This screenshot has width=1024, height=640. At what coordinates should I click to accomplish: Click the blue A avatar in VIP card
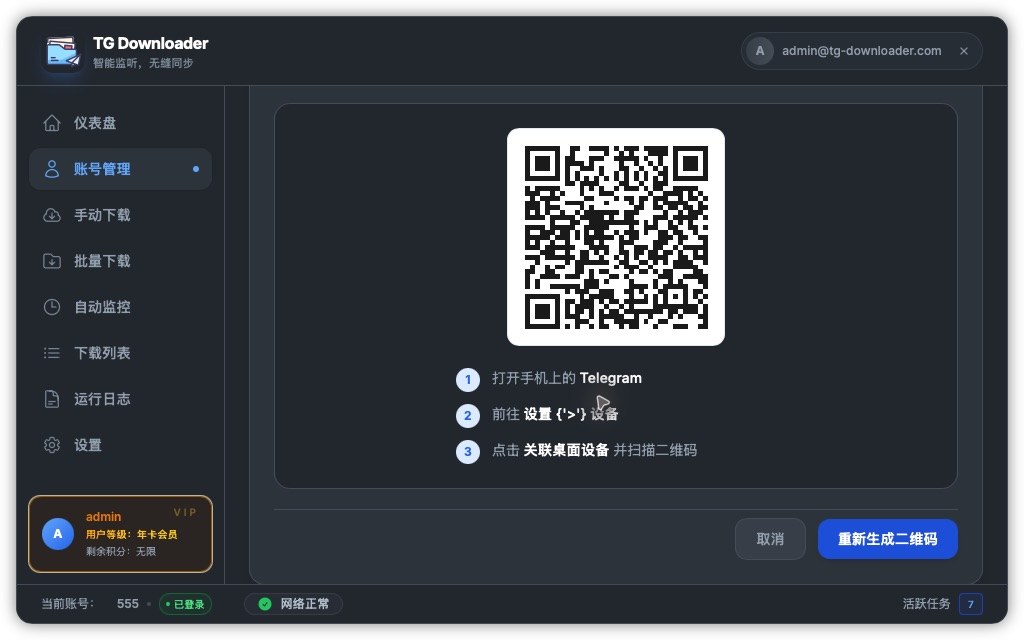[x=57, y=534]
